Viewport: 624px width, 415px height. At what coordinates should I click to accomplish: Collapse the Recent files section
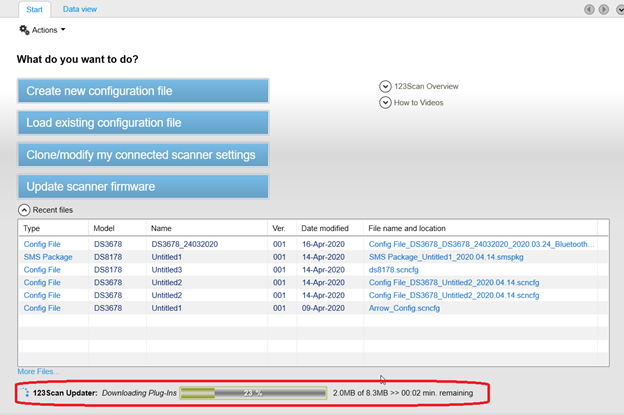coord(23,210)
